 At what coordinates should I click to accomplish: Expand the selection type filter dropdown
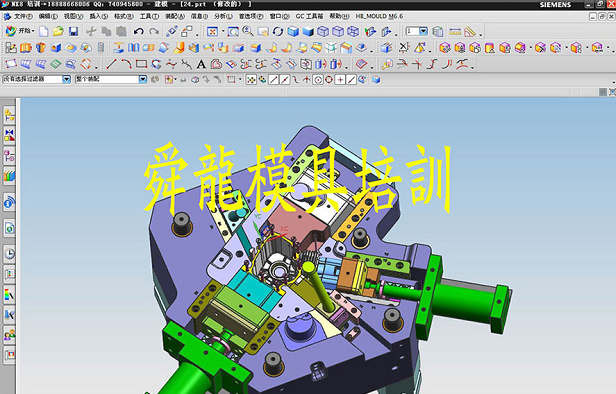(66, 79)
